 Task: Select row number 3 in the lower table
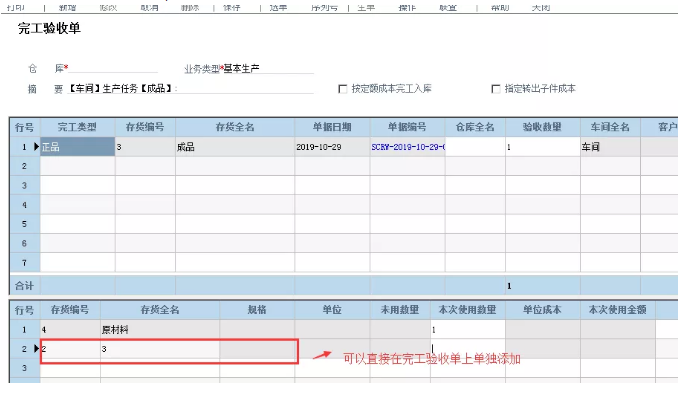pyautogui.click(x=25, y=368)
